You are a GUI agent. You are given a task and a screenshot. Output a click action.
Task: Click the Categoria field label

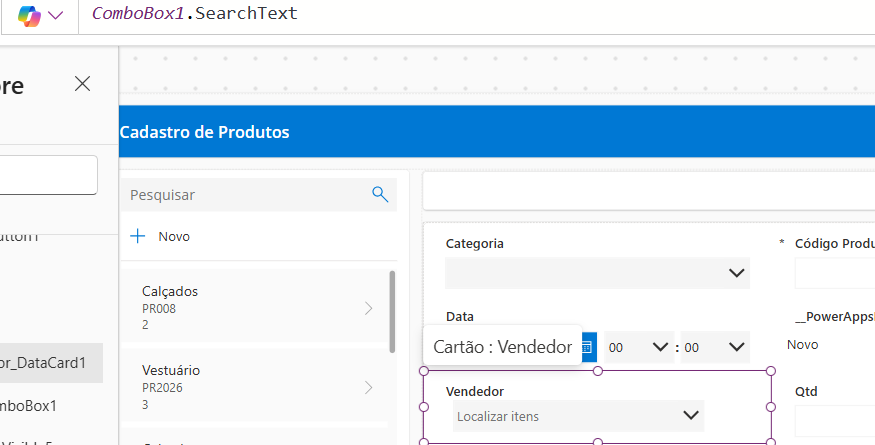point(474,244)
